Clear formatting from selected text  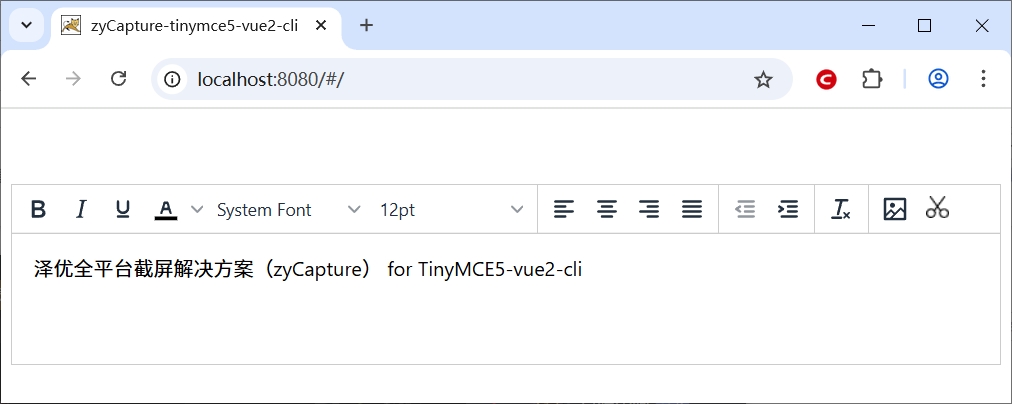point(841,209)
